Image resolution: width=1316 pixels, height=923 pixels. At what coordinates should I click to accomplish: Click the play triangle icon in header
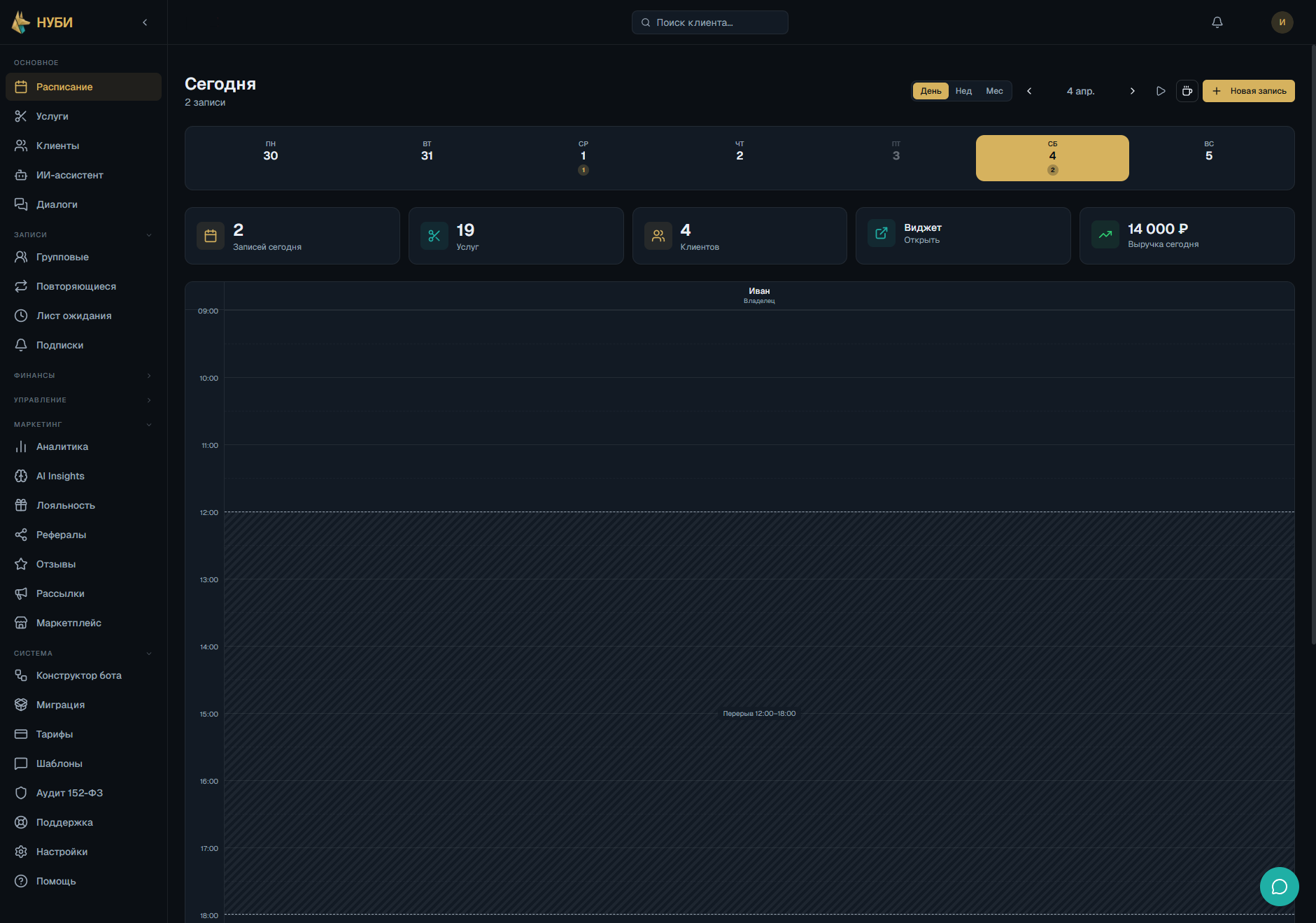tap(1161, 91)
